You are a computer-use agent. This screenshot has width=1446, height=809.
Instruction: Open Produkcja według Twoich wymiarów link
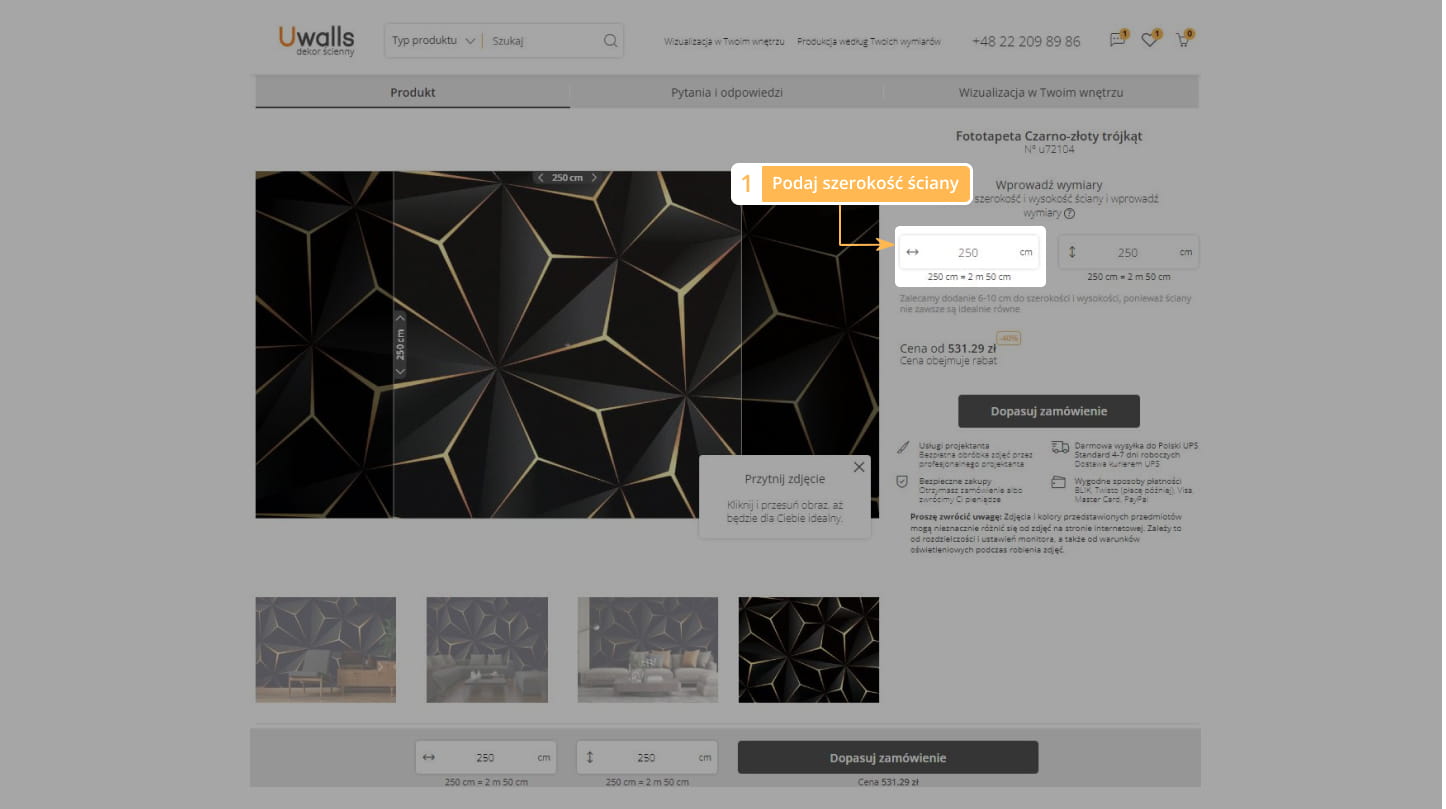pos(868,42)
